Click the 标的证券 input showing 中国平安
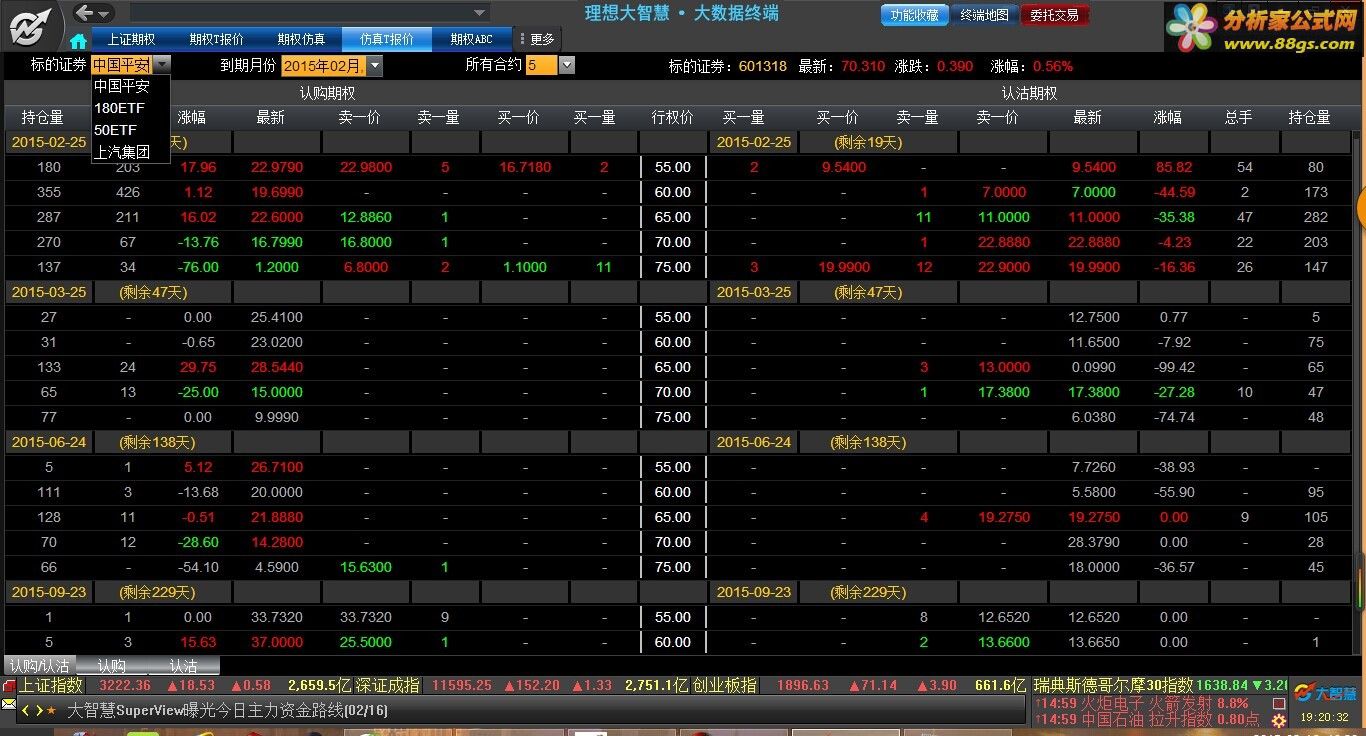The image size is (1366, 736). point(121,65)
